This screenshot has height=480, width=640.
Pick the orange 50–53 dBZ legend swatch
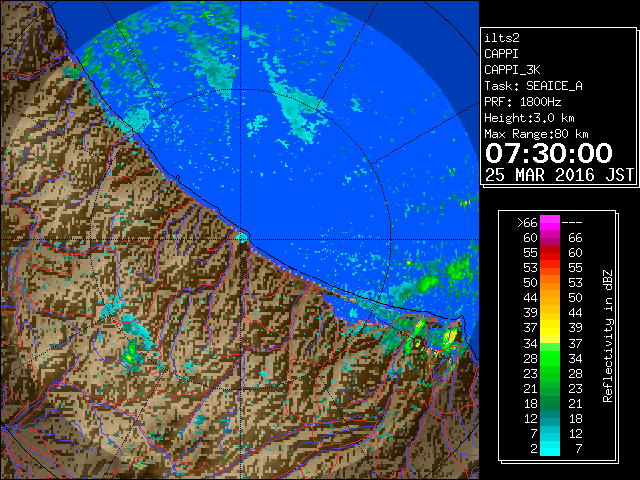(x=550, y=283)
